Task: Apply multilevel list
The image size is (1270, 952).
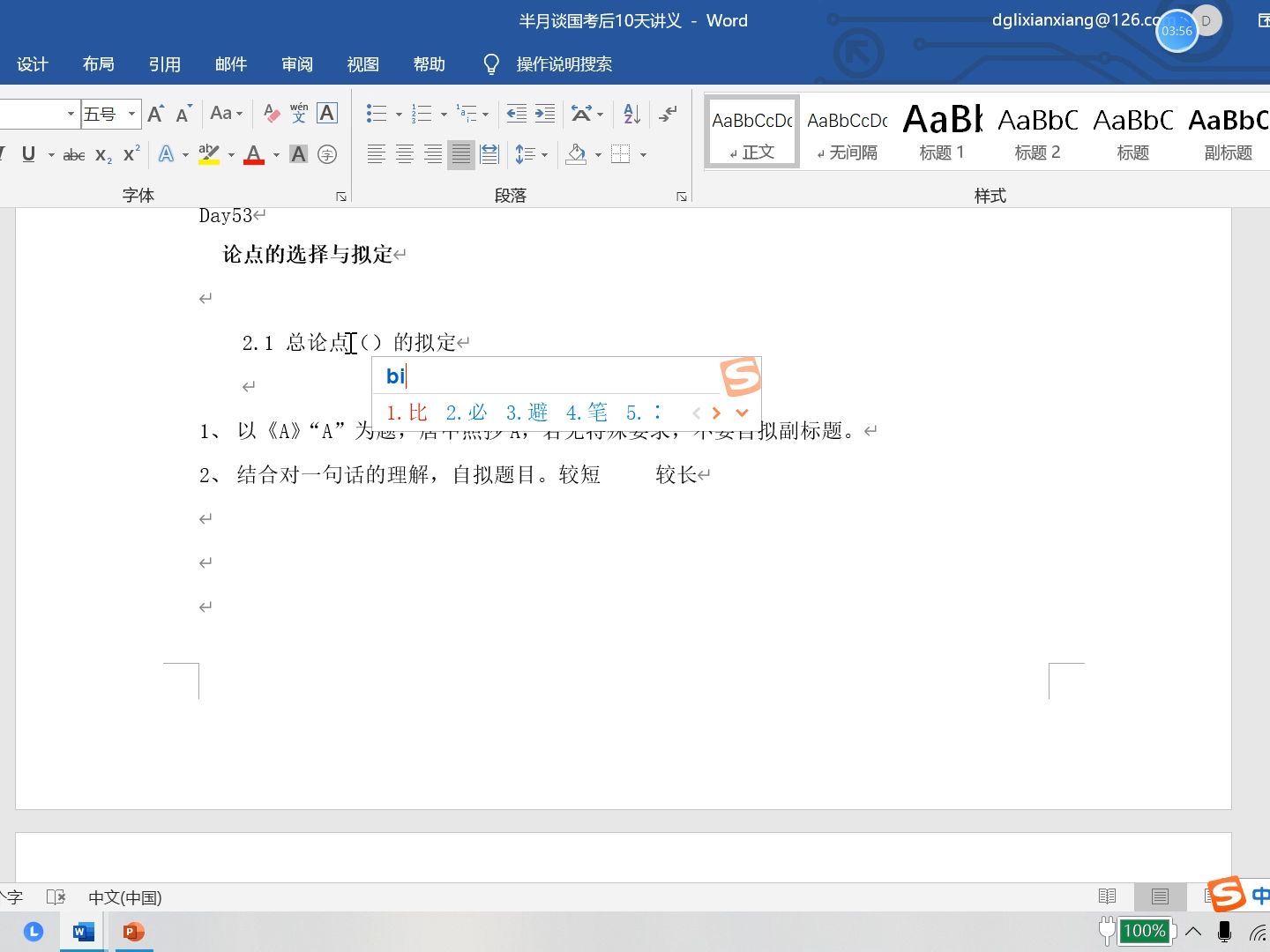Action: click(x=467, y=113)
